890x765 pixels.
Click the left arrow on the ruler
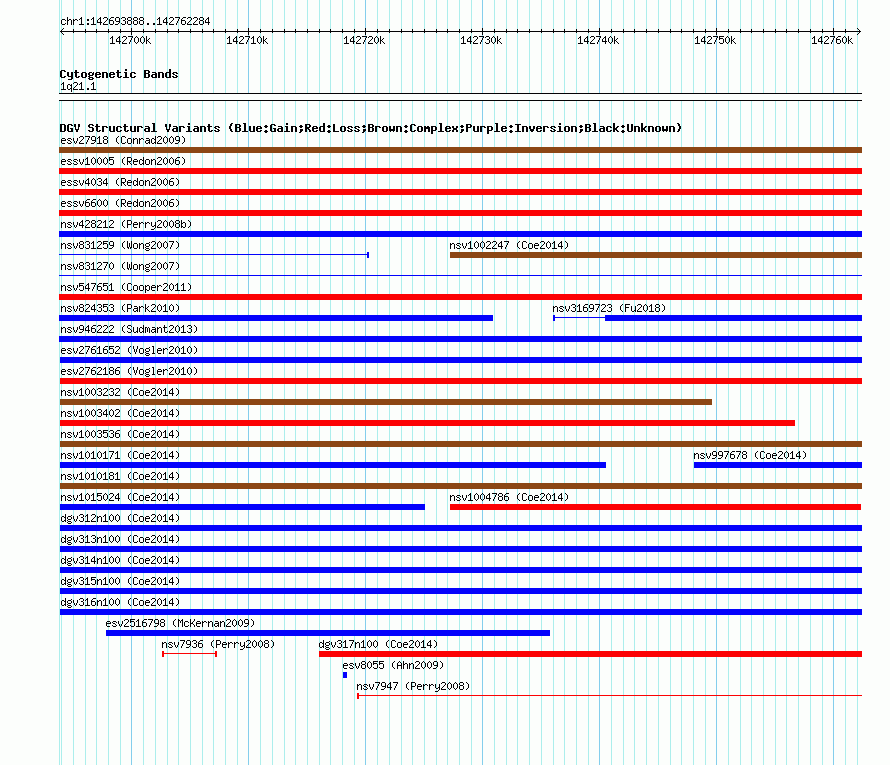[62, 31]
